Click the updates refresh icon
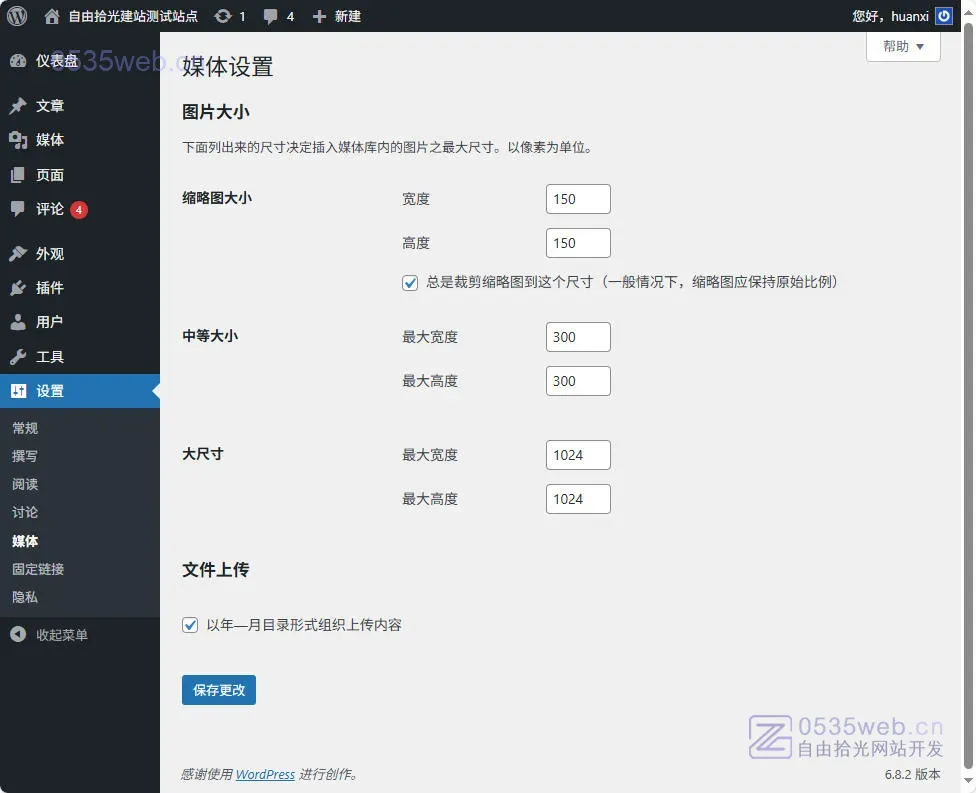 click(223, 16)
